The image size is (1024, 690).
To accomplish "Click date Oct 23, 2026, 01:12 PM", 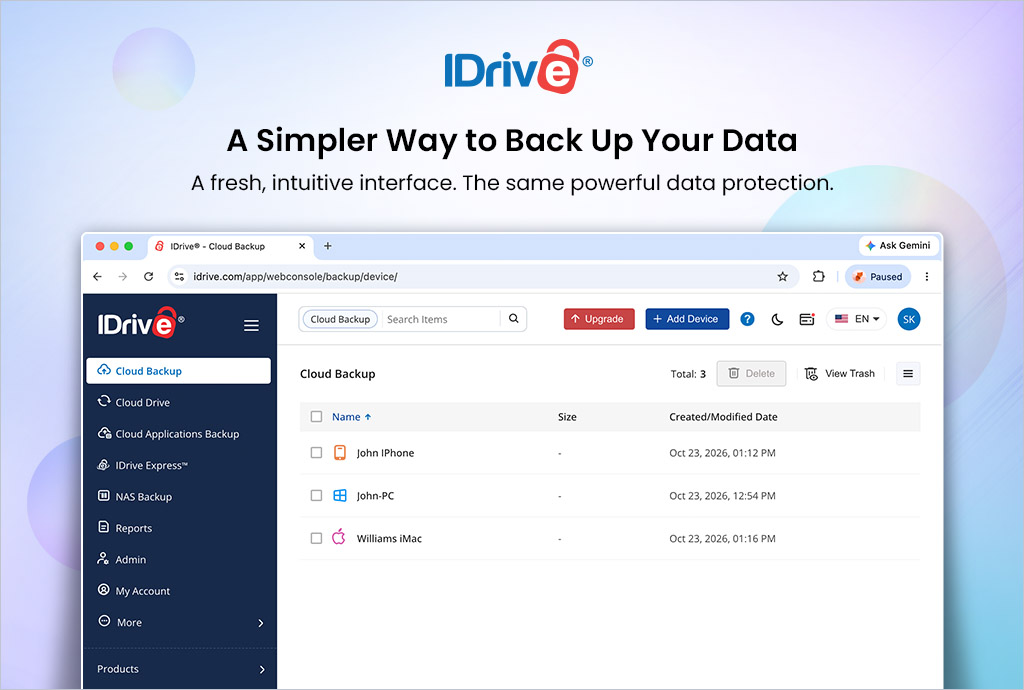I will (x=722, y=453).
